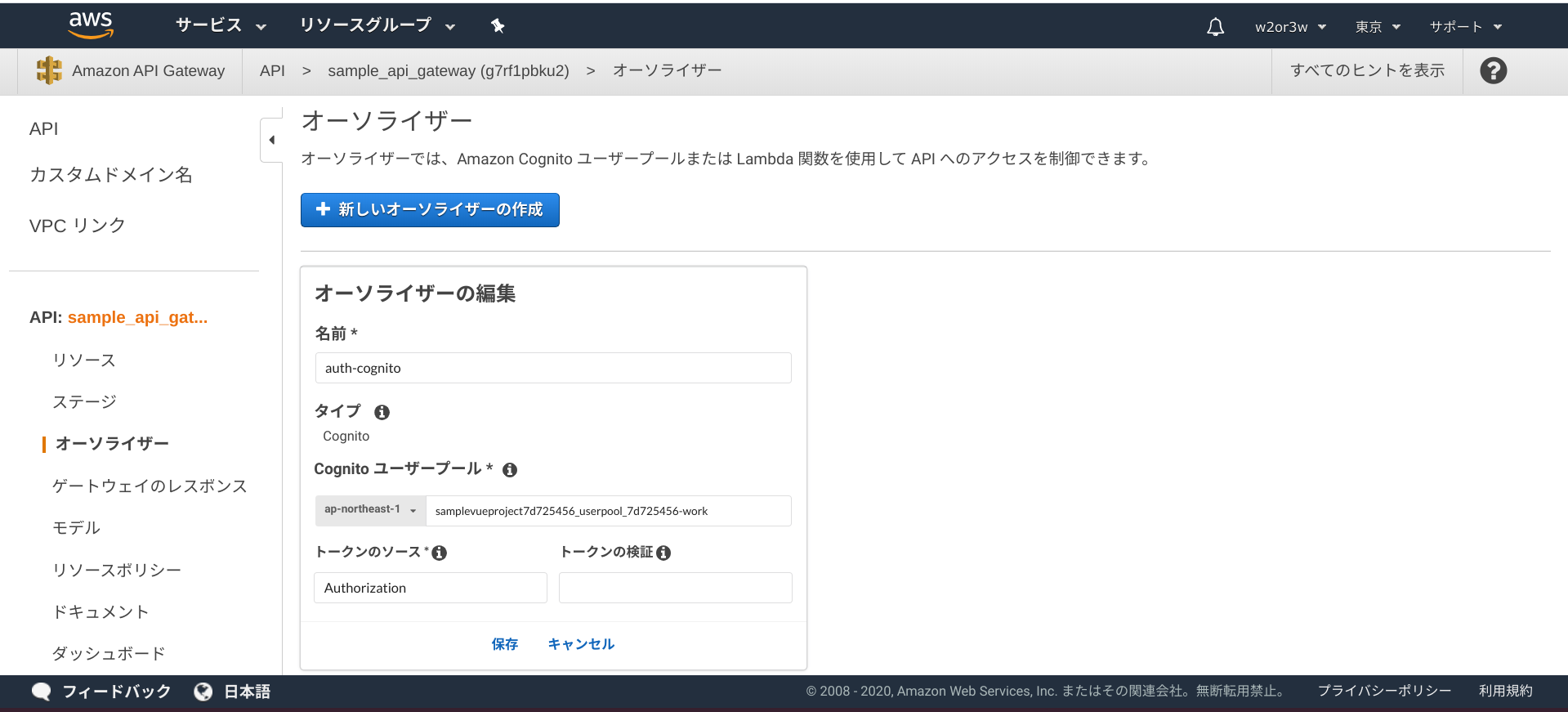Click info icon beside トークンのソース
The width and height of the screenshot is (1568, 712).
[440, 553]
